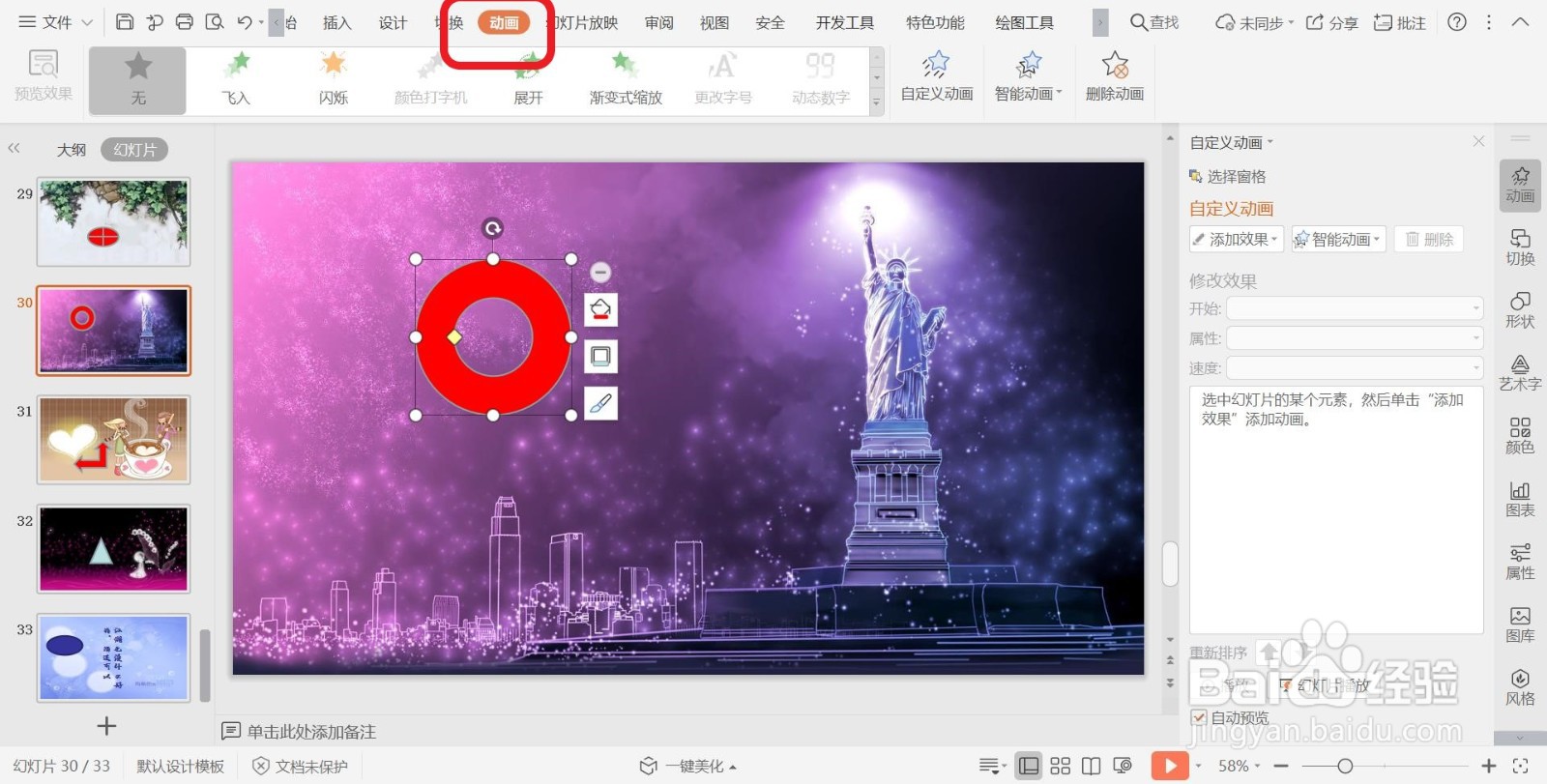Open the 属性 combo box
Screen dimensions: 1547x784
tap(1355, 338)
